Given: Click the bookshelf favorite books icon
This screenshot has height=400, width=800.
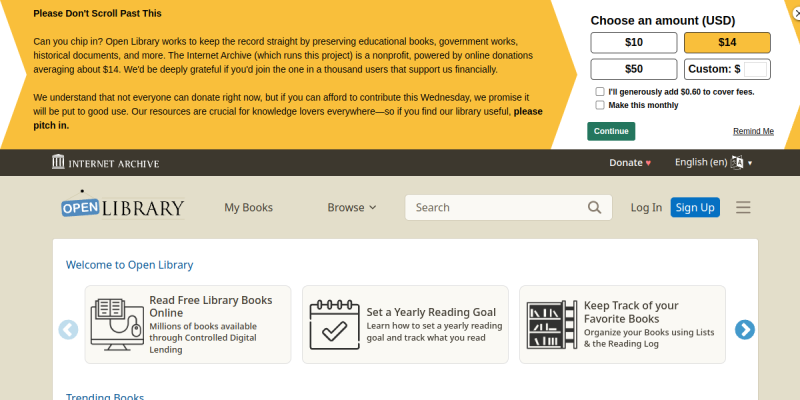Looking at the screenshot, I should [x=552, y=324].
